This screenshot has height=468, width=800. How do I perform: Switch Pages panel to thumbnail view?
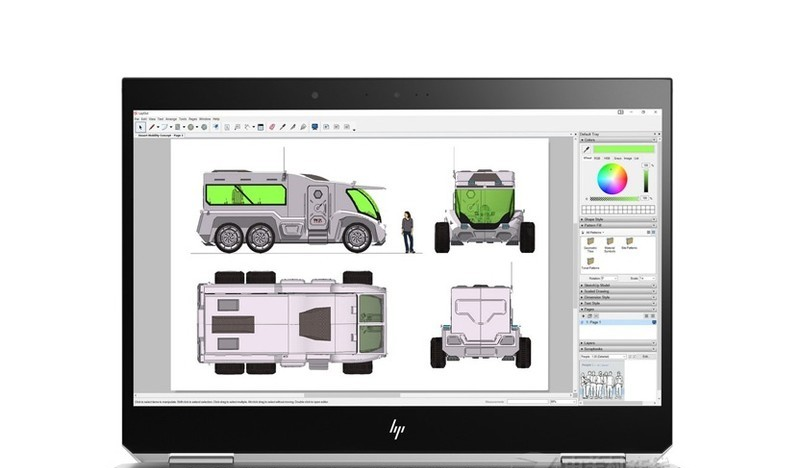(x=653, y=316)
